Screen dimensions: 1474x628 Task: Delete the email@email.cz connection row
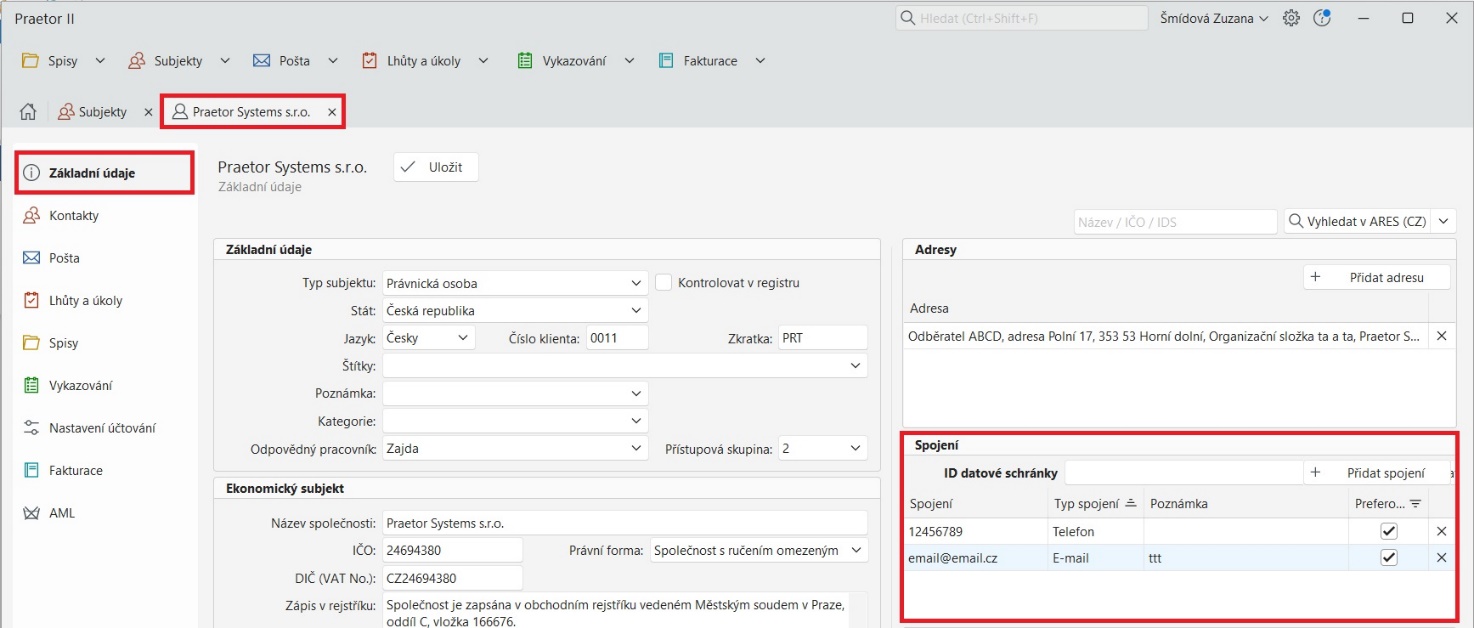pos(1441,558)
